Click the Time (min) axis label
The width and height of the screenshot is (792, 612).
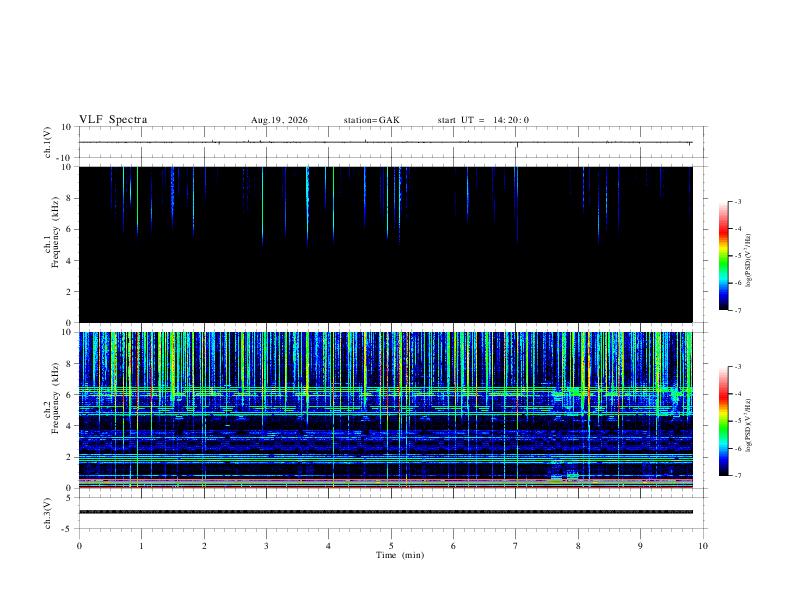click(x=400, y=555)
